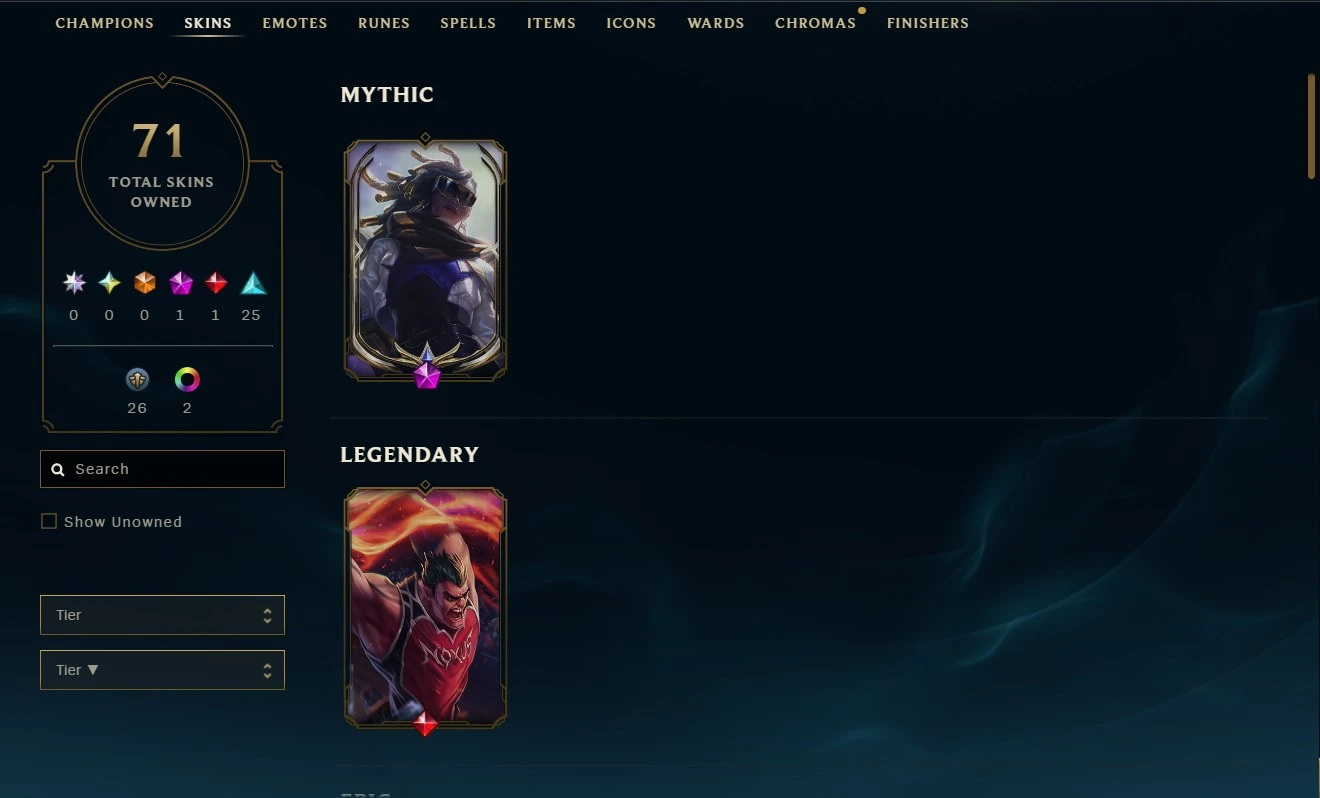The height and width of the screenshot is (798, 1320).
Task: Click the yellow-teal Exalted tier gem icon
Action: [x=109, y=283]
